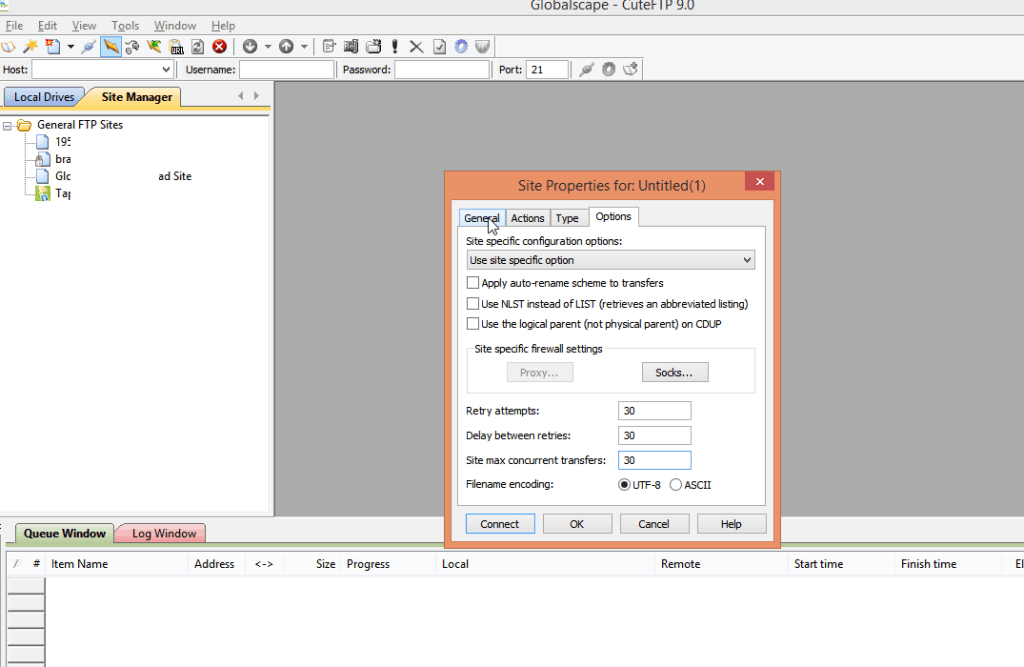This screenshot has width=1024, height=667.
Task: Click the exclamation mark toolbar icon
Action: (395, 46)
